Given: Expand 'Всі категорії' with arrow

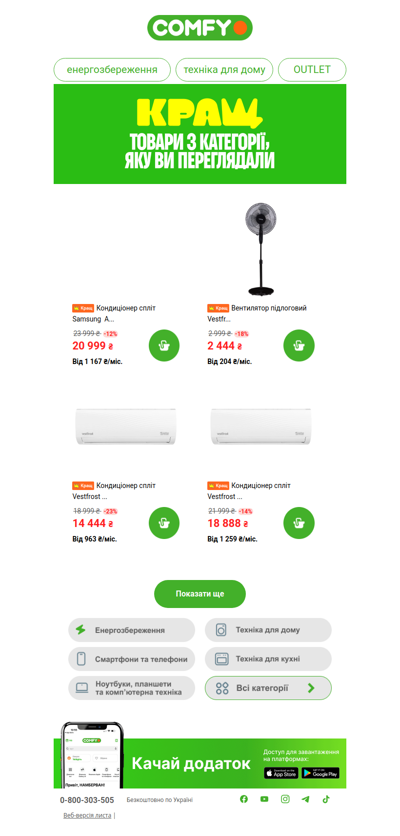Looking at the screenshot, I should tap(268, 688).
